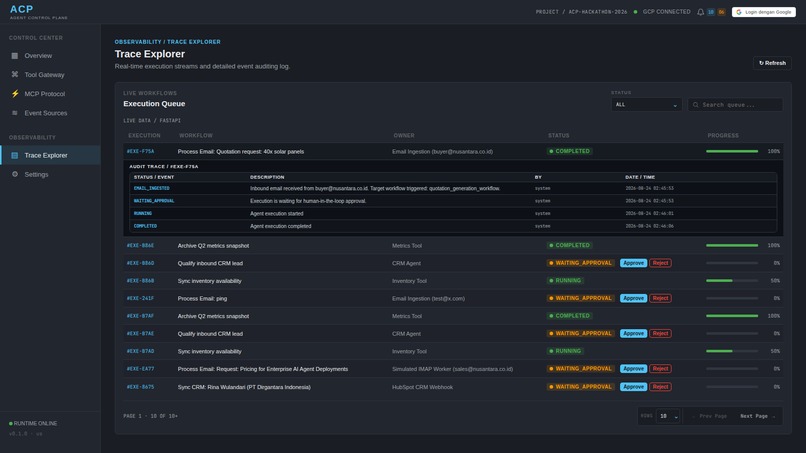The height and width of the screenshot is (453, 806).
Task: Click the MCP Protocol lightning bolt icon
Action: coord(14,94)
